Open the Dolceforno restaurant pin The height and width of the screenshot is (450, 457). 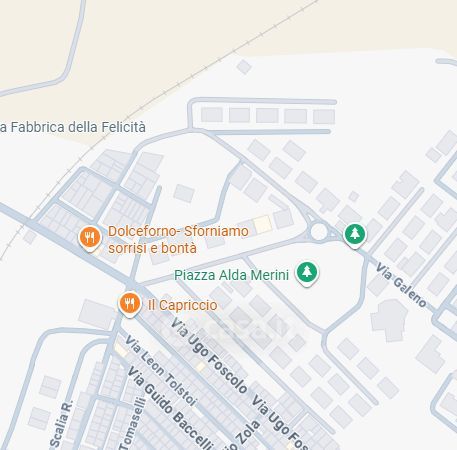pyautogui.click(x=90, y=238)
